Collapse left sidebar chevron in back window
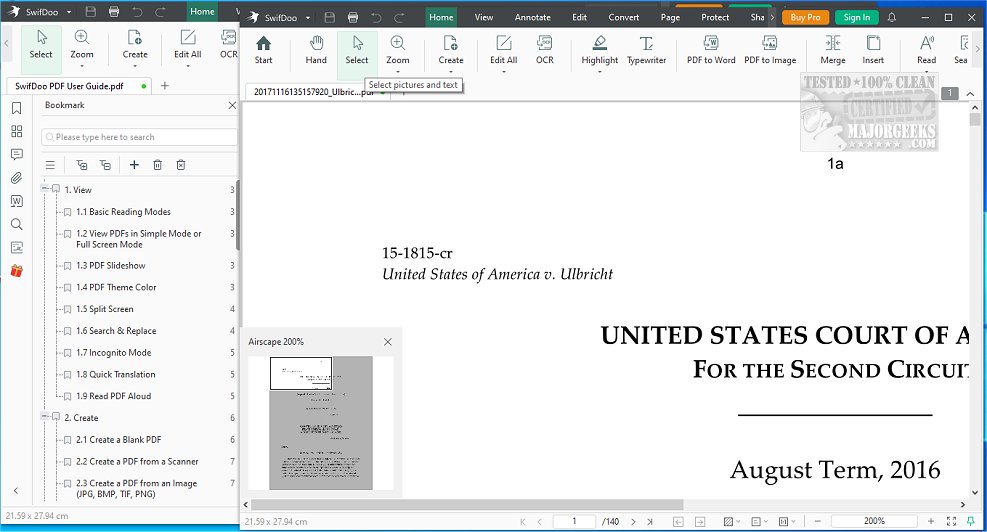Viewport: 987px width, 532px height. [16, 490]
